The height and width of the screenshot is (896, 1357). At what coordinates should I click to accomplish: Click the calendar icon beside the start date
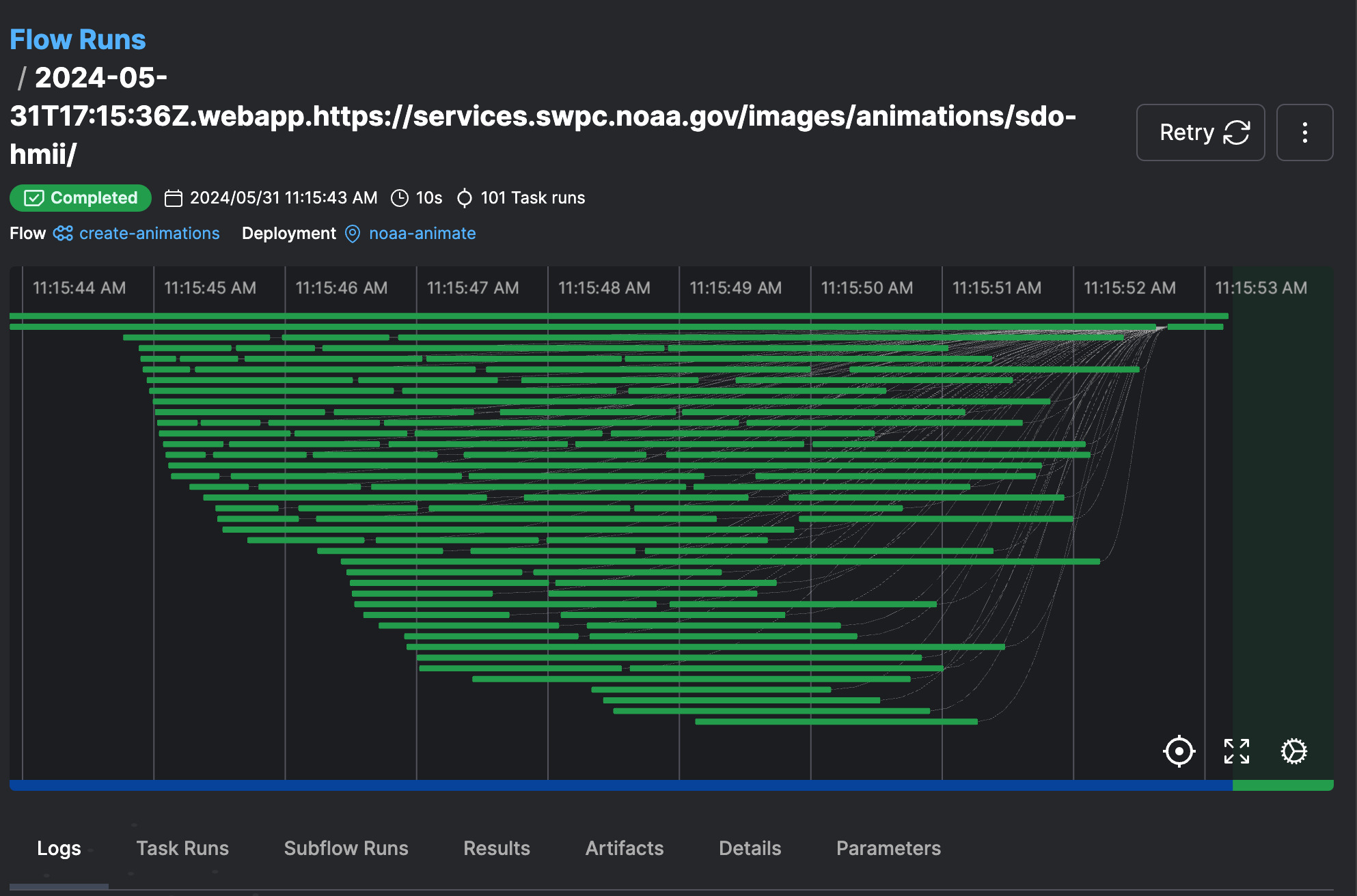click(174, 198)
